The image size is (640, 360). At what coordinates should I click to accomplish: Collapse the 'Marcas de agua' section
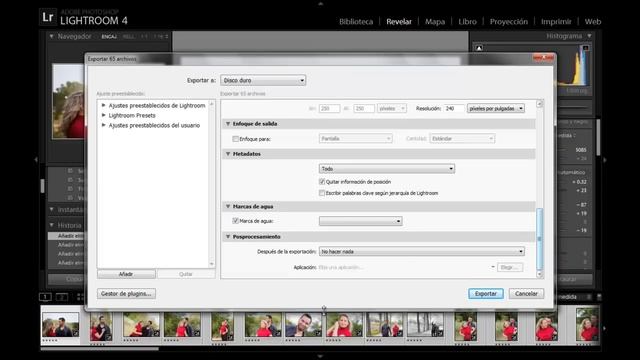pyautogui.click(x=228, y=206)
